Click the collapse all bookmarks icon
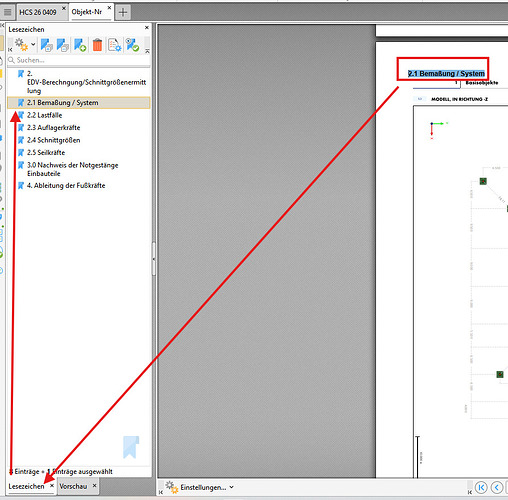Image resolution: width=508 pixels, height=500 pixels. tap(63, 45)
